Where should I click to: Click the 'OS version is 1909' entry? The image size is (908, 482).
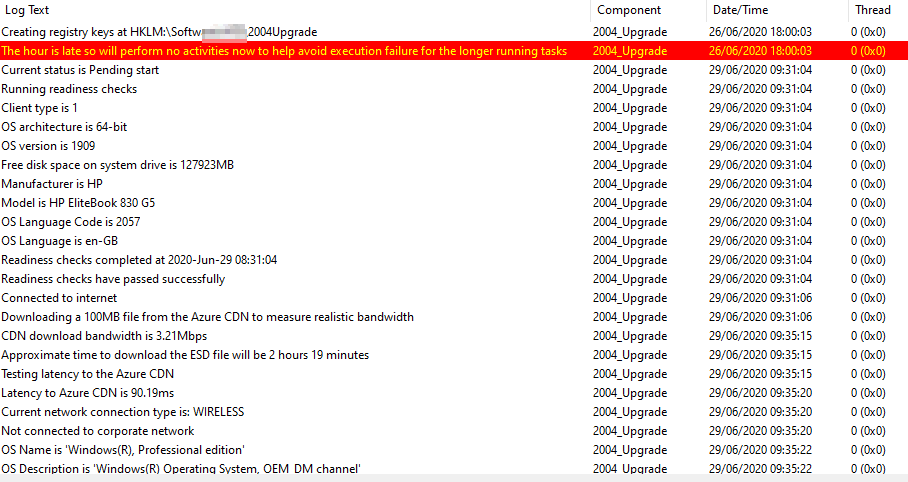48,146
